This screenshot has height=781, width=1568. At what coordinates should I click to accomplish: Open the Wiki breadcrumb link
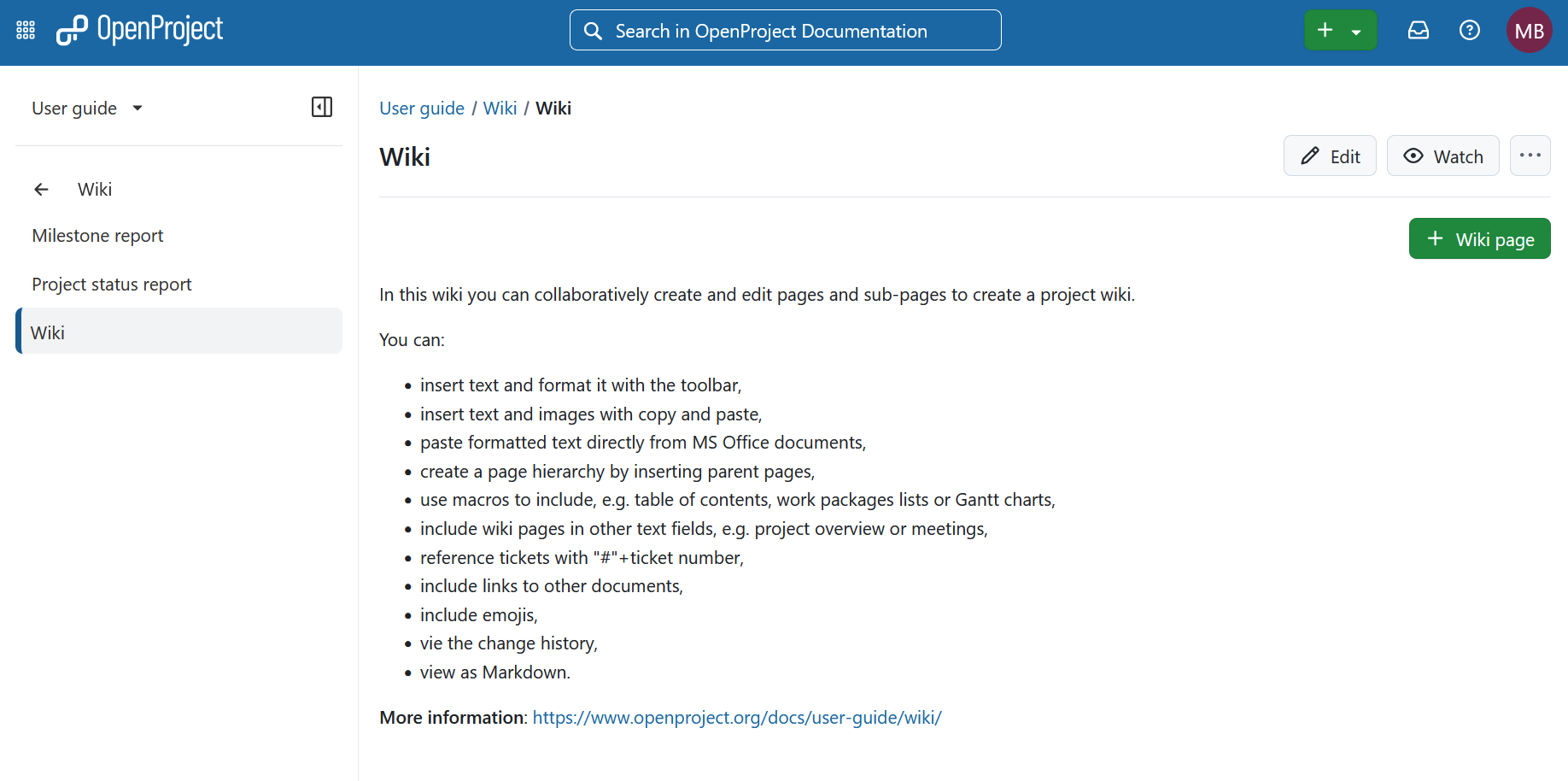[500, 109]
